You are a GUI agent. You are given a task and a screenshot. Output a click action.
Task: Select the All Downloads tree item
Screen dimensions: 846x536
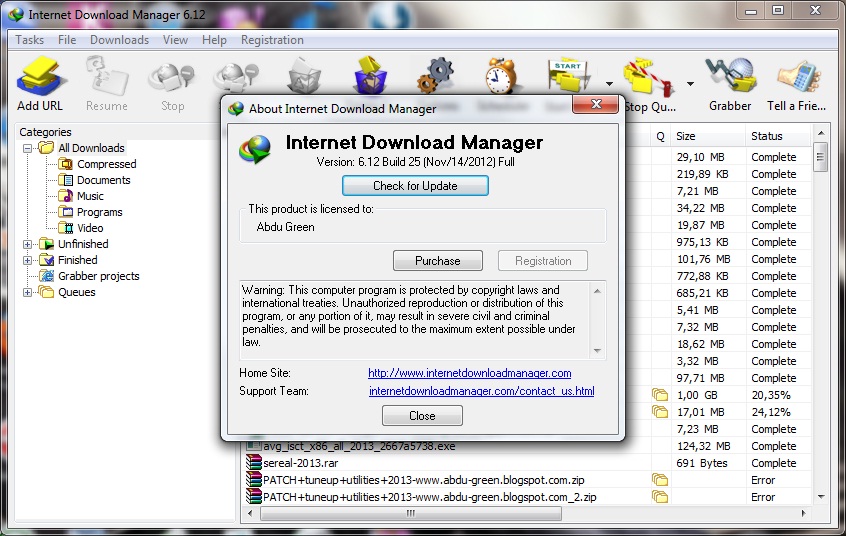pyautogui.click(x=91, y=148)
